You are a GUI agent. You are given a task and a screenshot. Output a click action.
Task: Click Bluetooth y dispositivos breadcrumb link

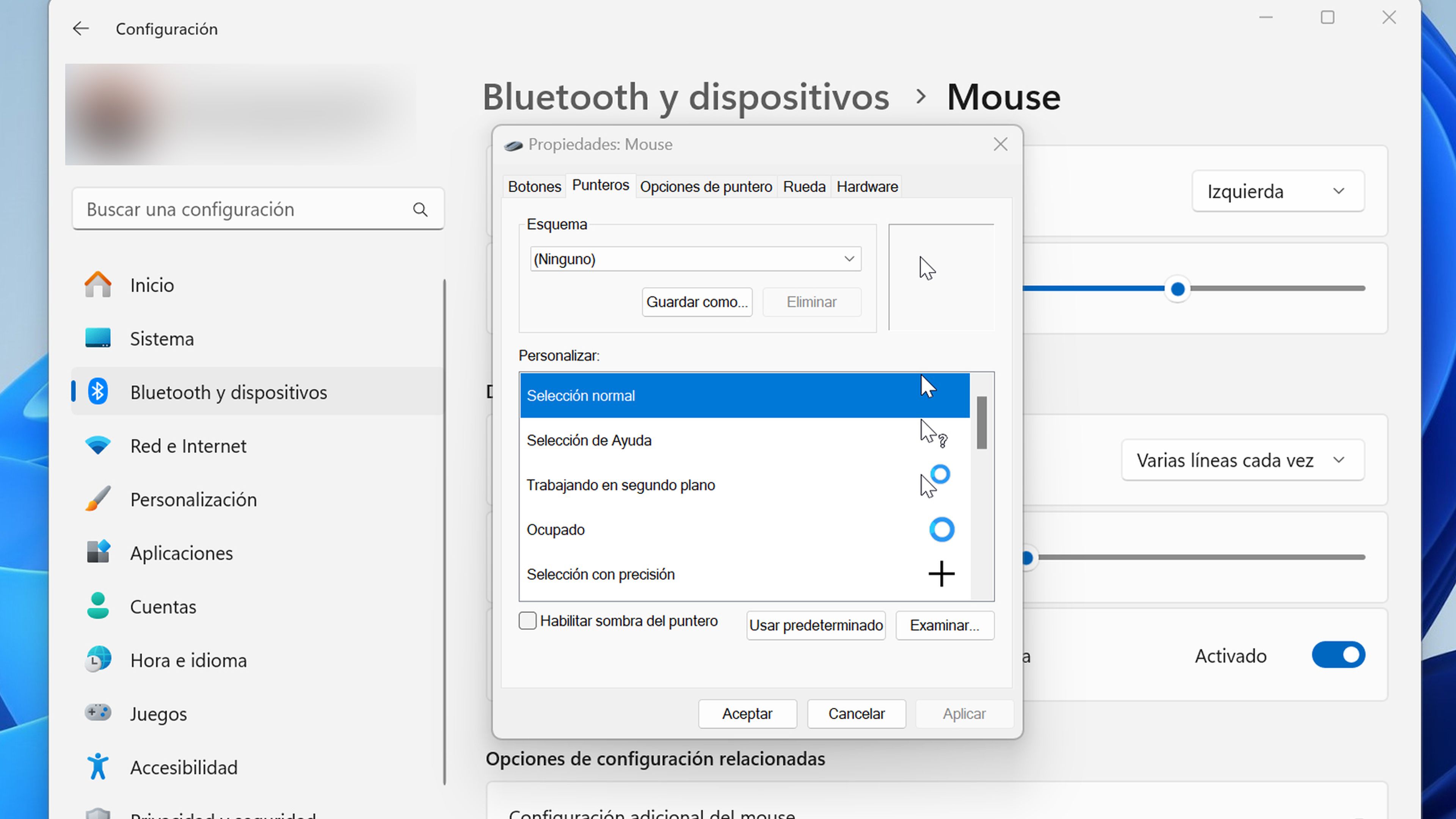686,97
